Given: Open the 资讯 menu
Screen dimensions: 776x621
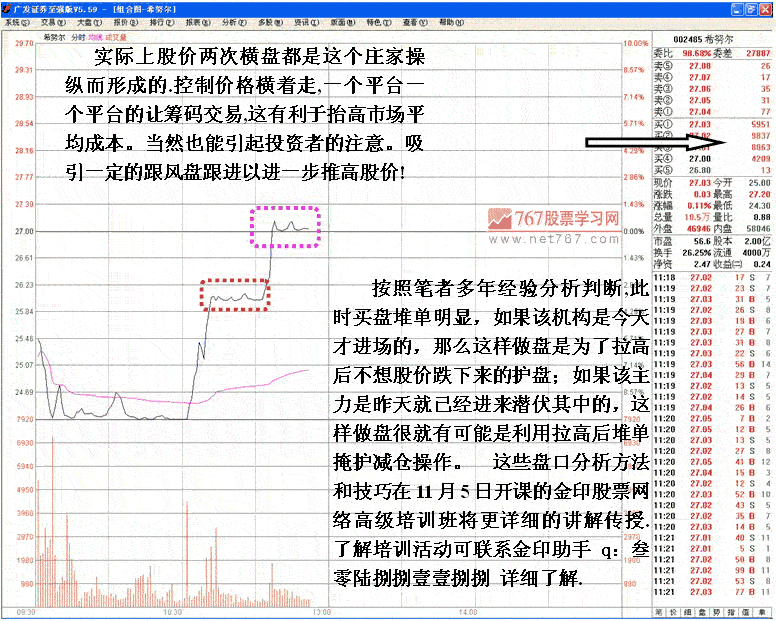Looking at the screenshot, I should 300,20.
